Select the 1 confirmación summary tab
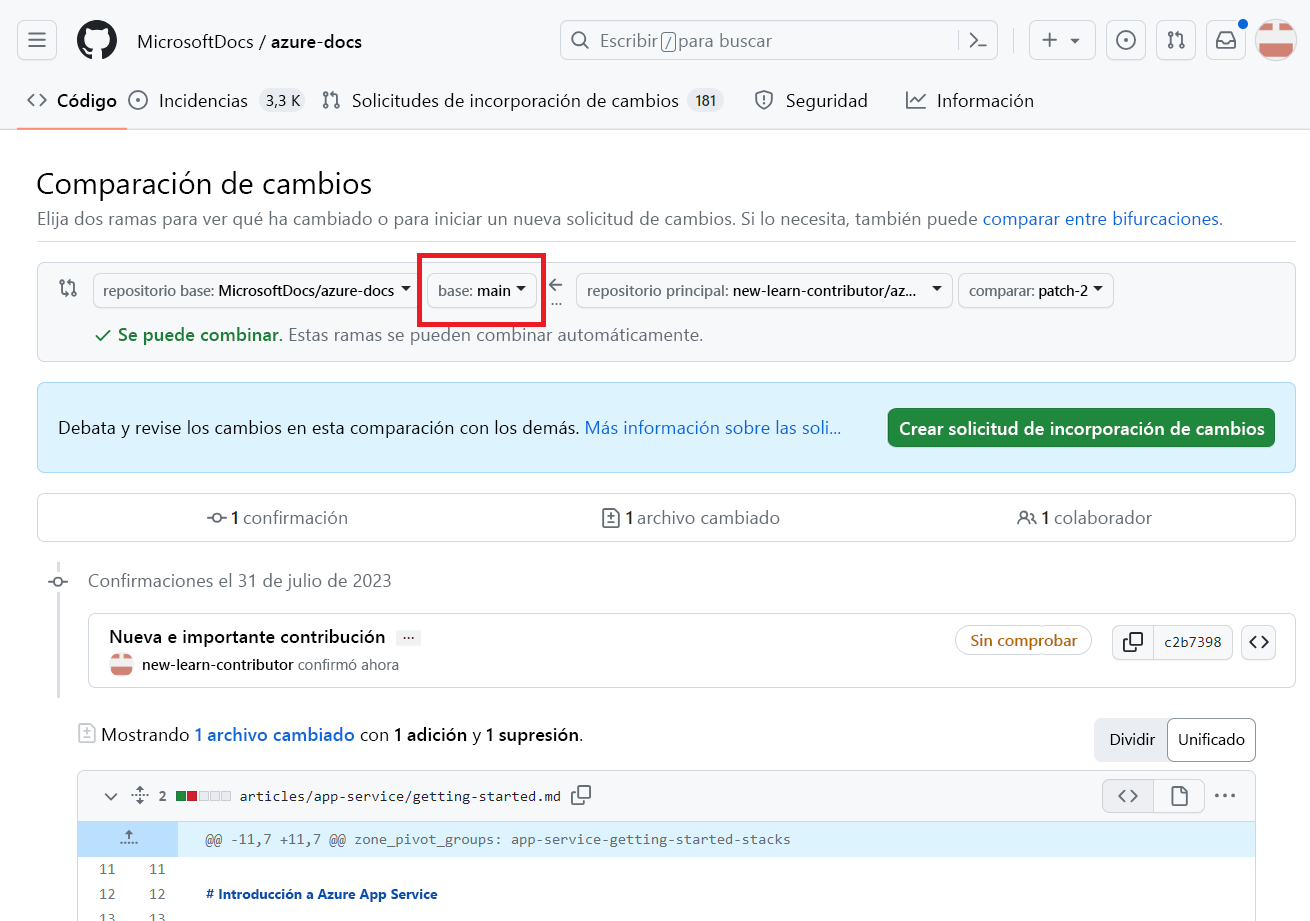 [277, 518]
